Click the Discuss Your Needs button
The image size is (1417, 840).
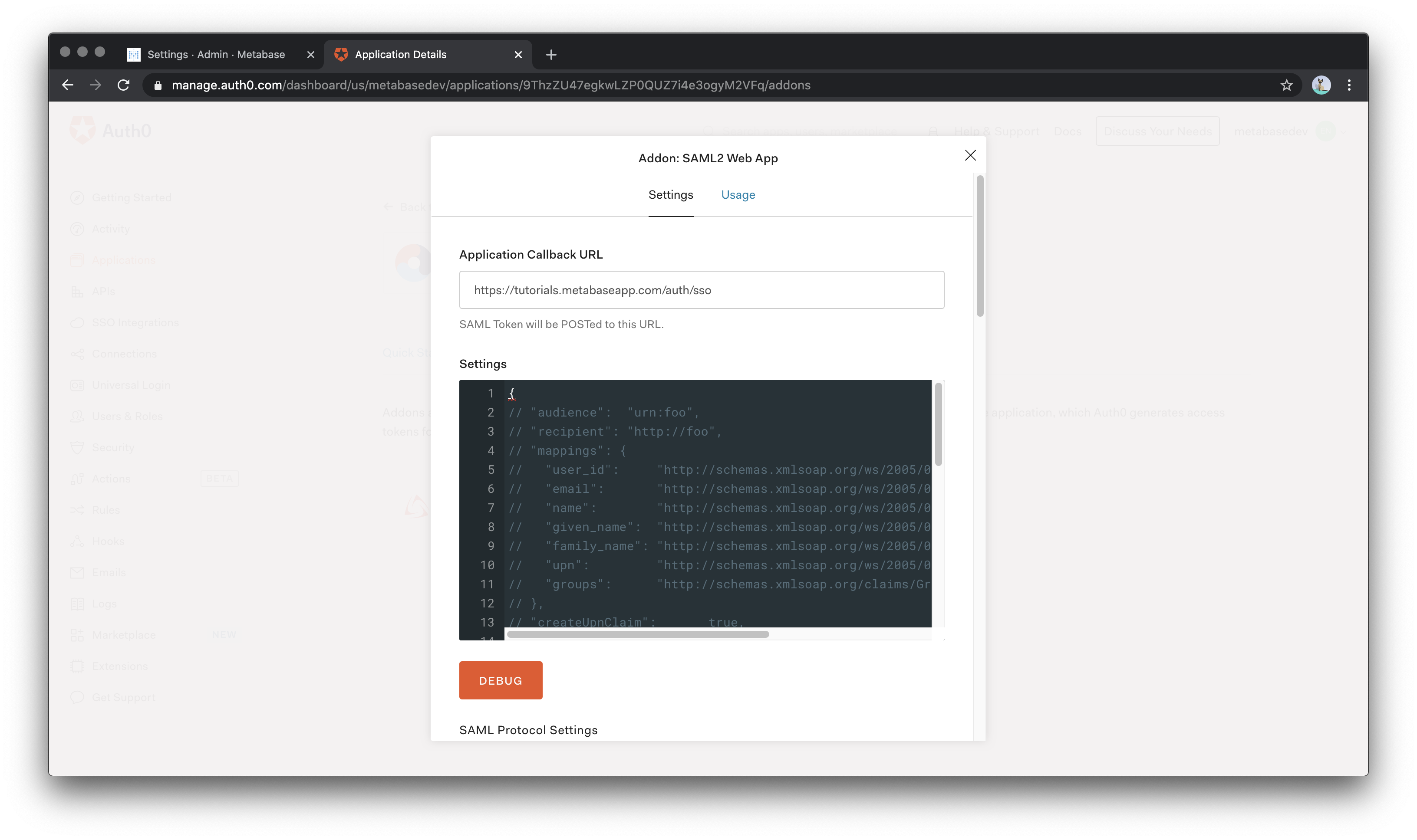tap(1157, 131)
